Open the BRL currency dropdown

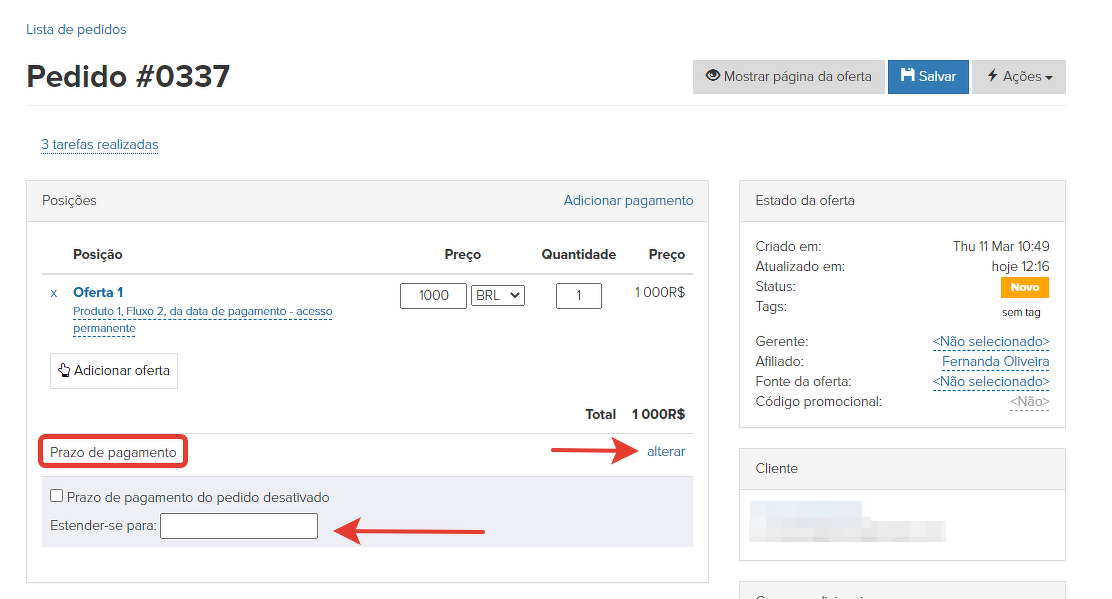point(498,296)
